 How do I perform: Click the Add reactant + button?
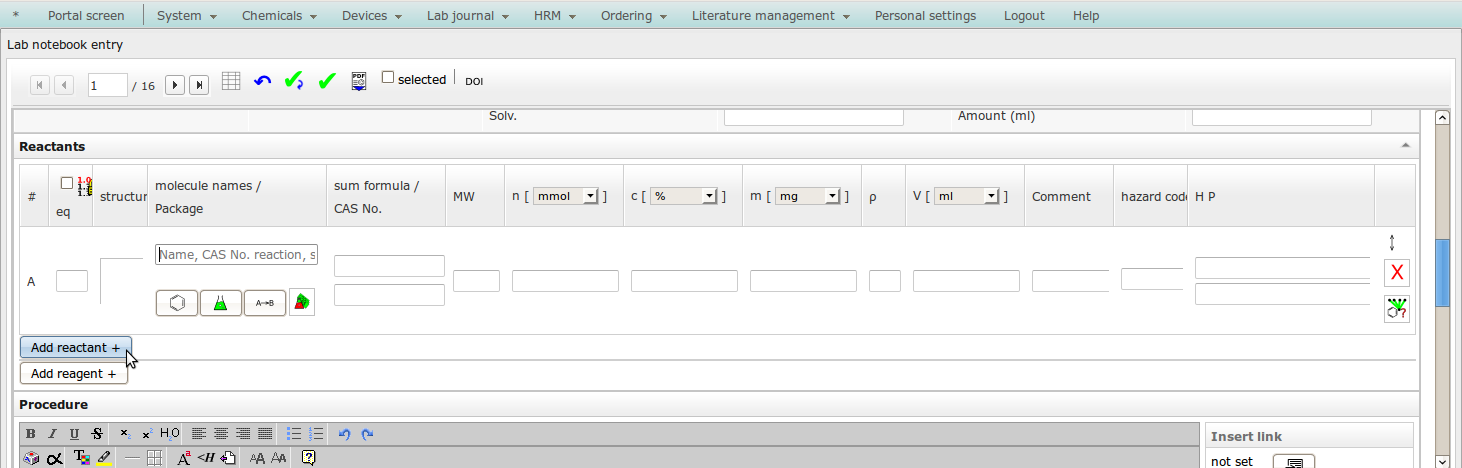tap(75, 348)
